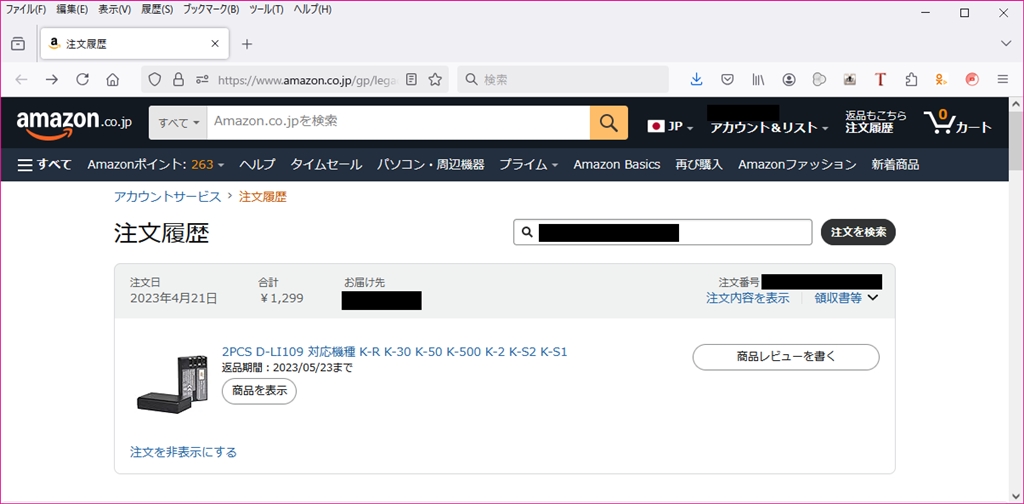
Task: Click the orange translate extension icon
Action: pos(941,80)
